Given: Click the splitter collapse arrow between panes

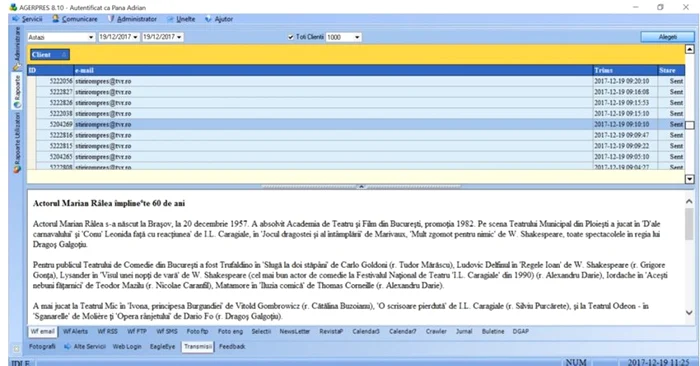Looking at the screenshot, I should pos(361,187).
